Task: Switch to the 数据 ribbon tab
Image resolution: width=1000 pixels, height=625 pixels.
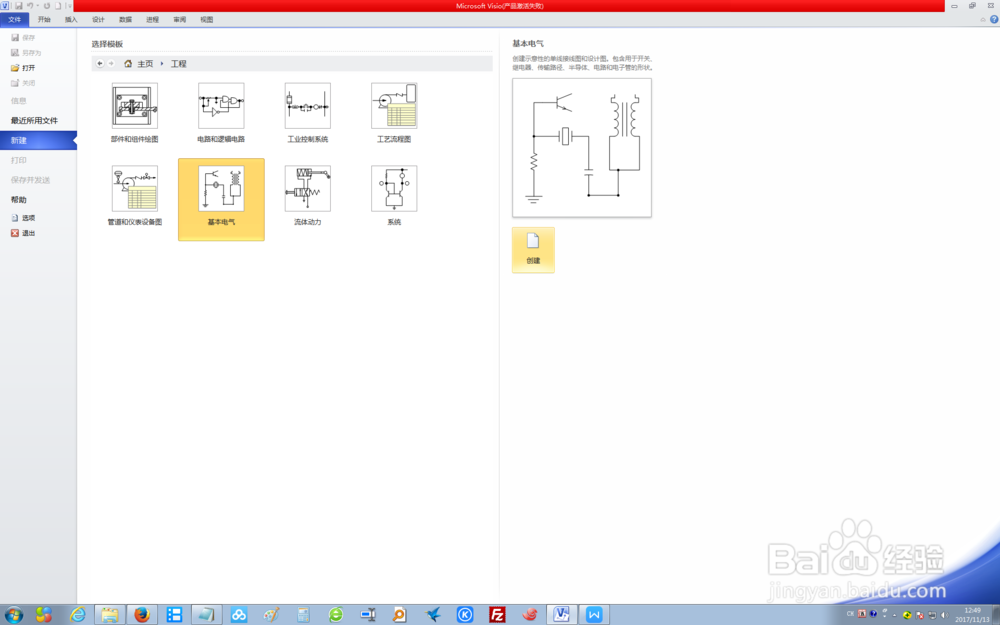Action: (x=126, y=20)
